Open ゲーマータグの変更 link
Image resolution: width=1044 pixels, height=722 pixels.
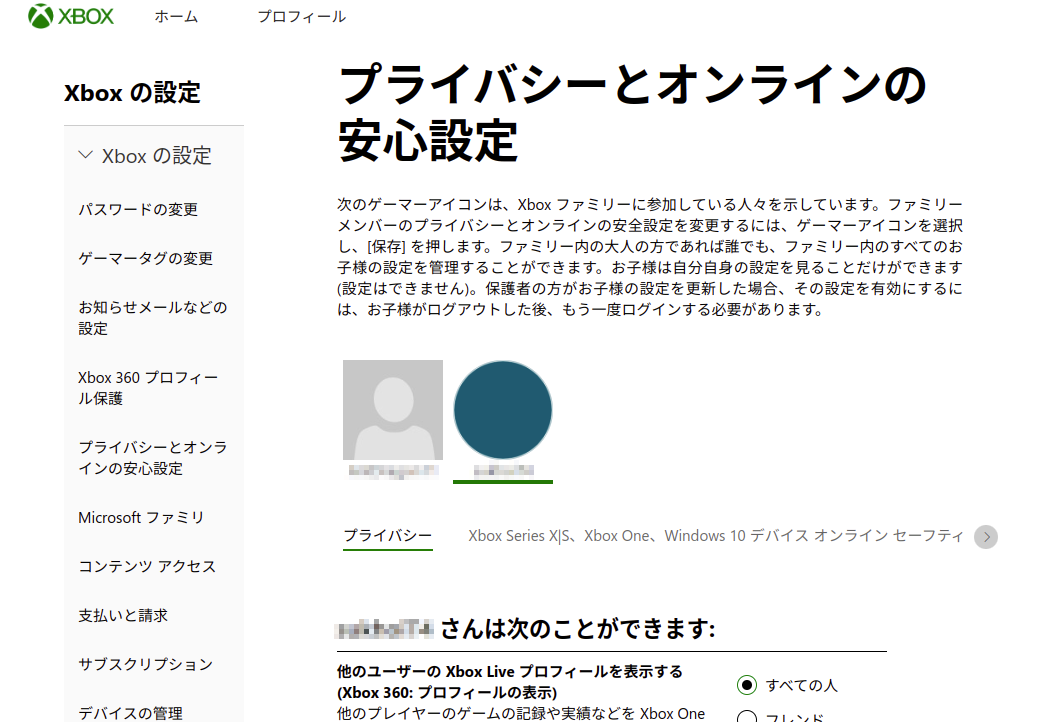coord(146,258)
